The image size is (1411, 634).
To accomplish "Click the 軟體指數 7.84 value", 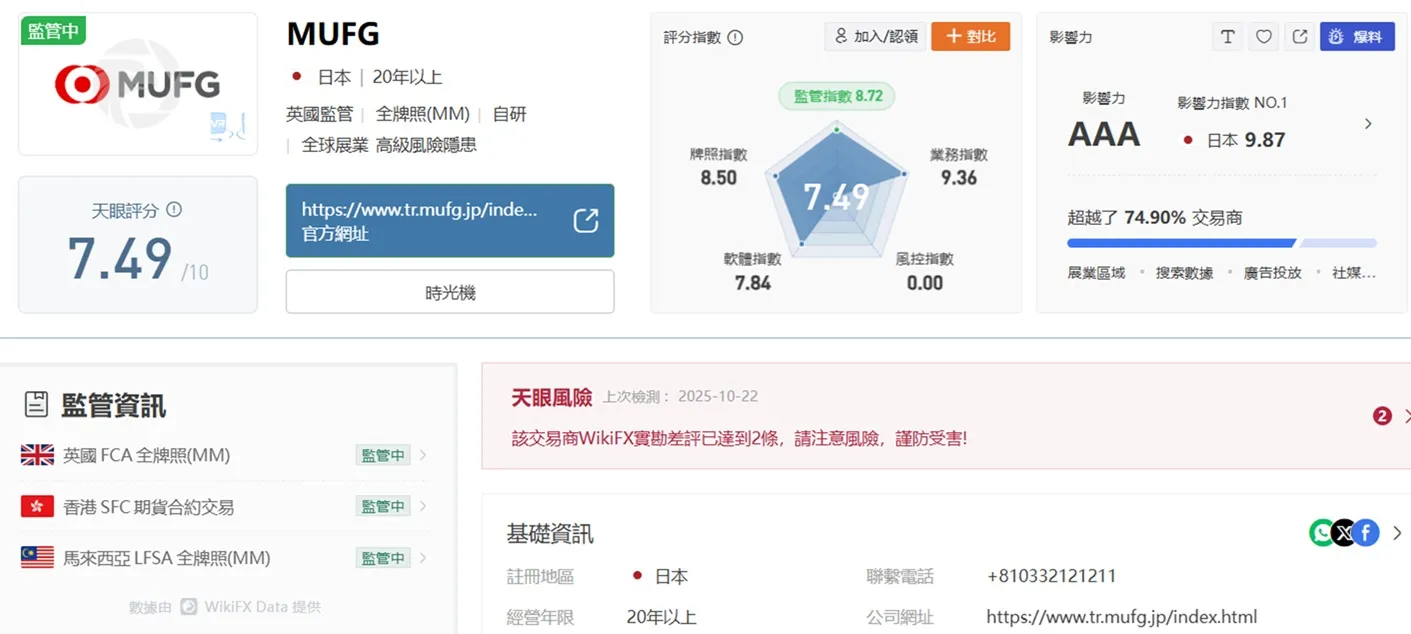I will point(753,283).
